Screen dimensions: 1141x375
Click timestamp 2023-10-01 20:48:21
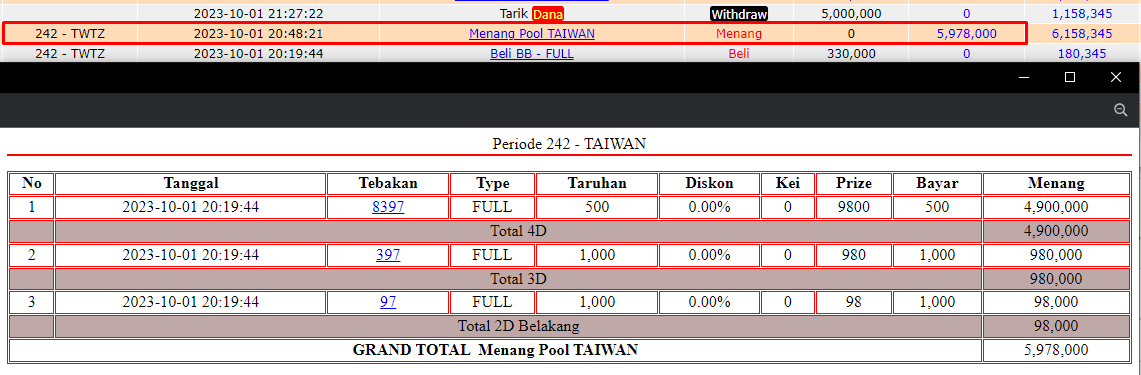[x=258, y=33]
